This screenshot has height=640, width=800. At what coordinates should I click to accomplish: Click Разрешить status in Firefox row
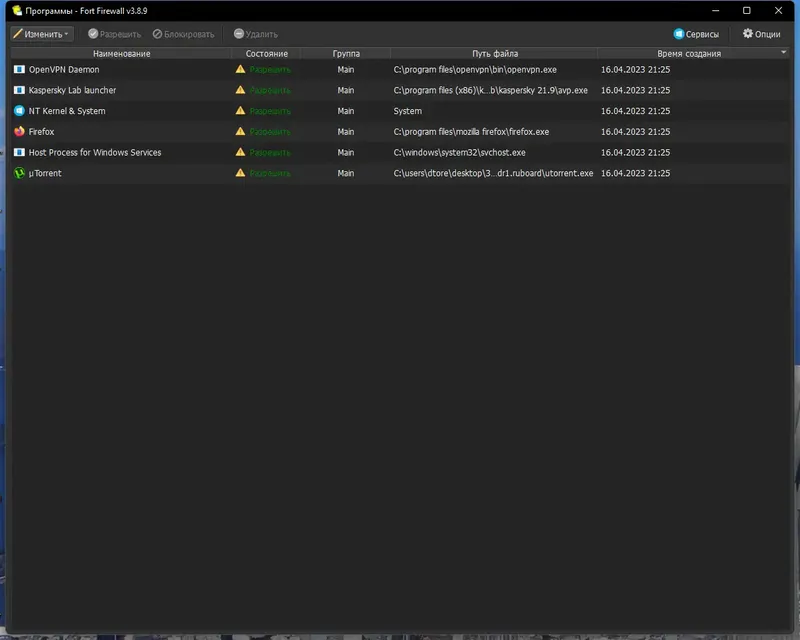pyautogui.click(x=270, y=132)
